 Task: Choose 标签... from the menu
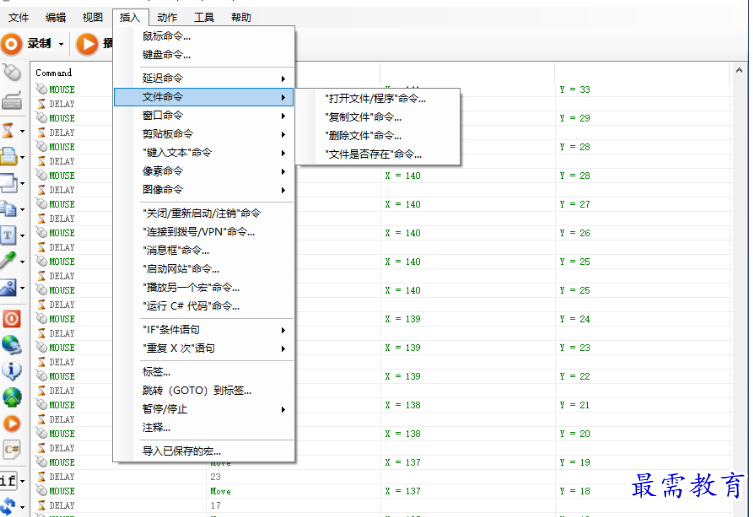point(204,372)
